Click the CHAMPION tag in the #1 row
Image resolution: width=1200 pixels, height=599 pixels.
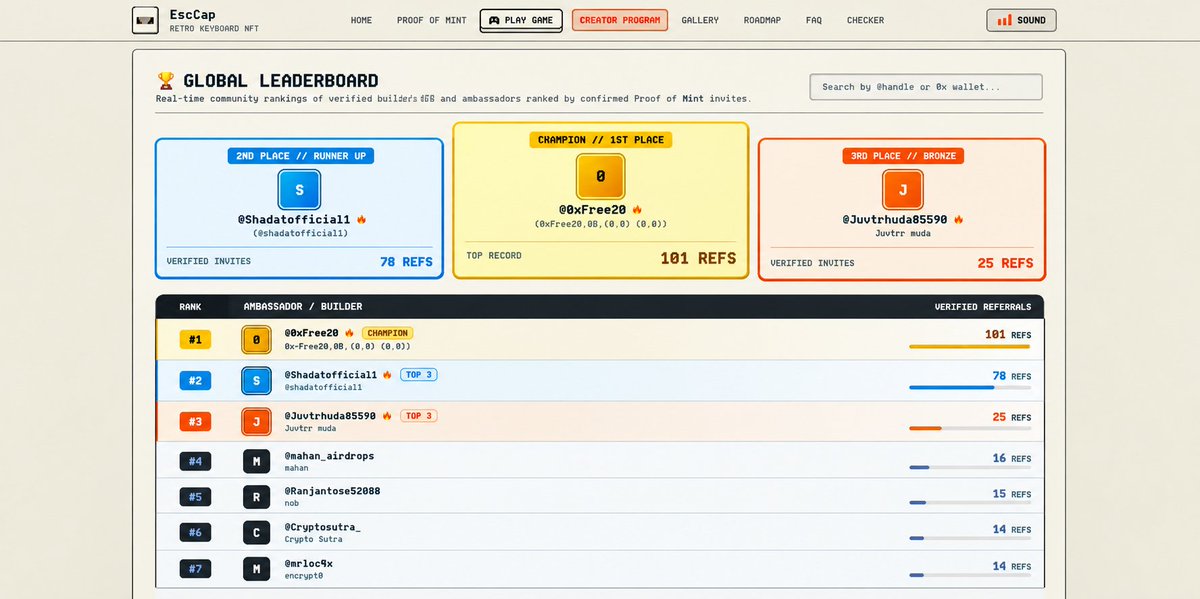click(x=387, y=333)
